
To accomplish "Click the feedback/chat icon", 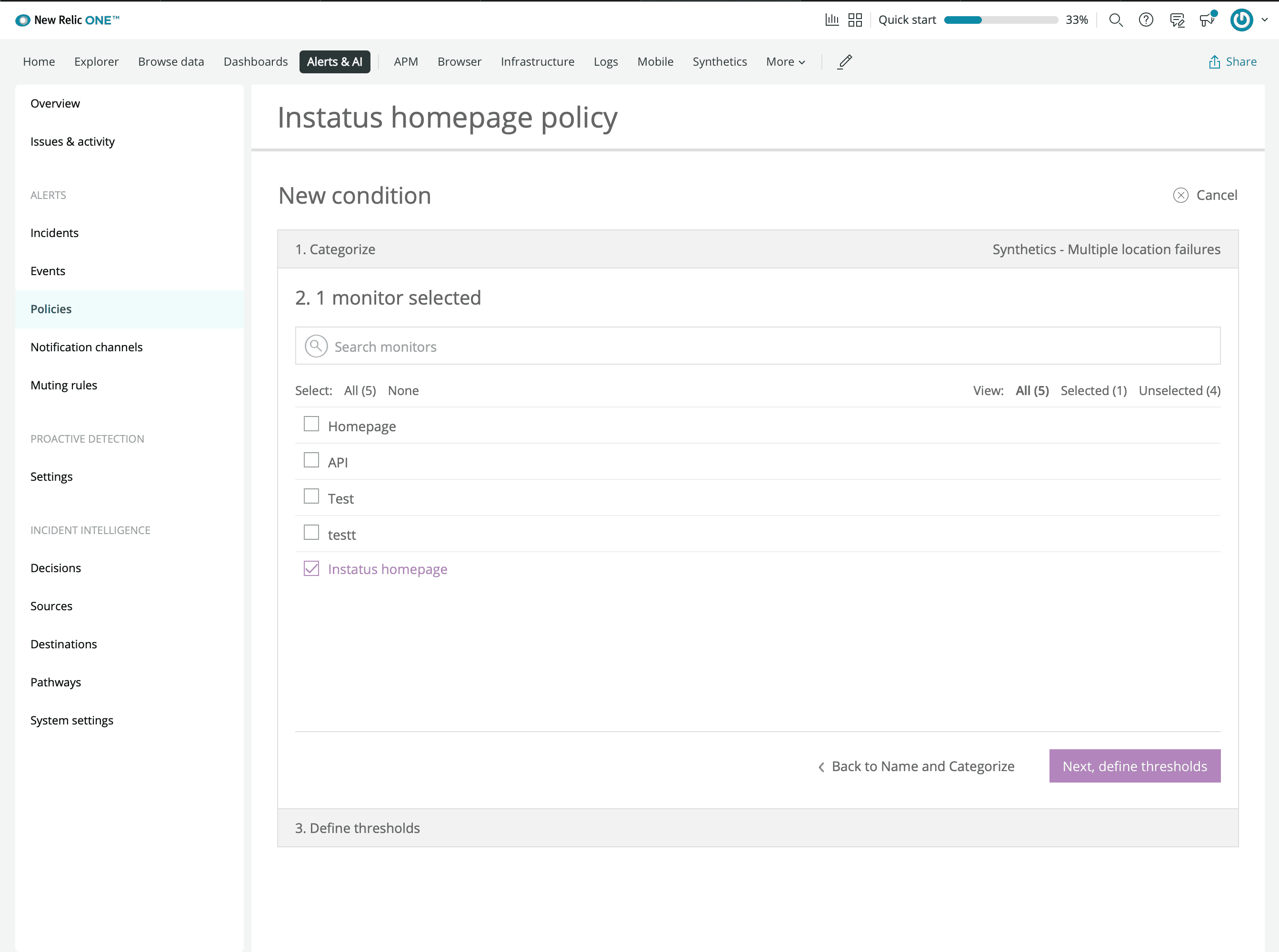I will click(x=1177, y=20).
